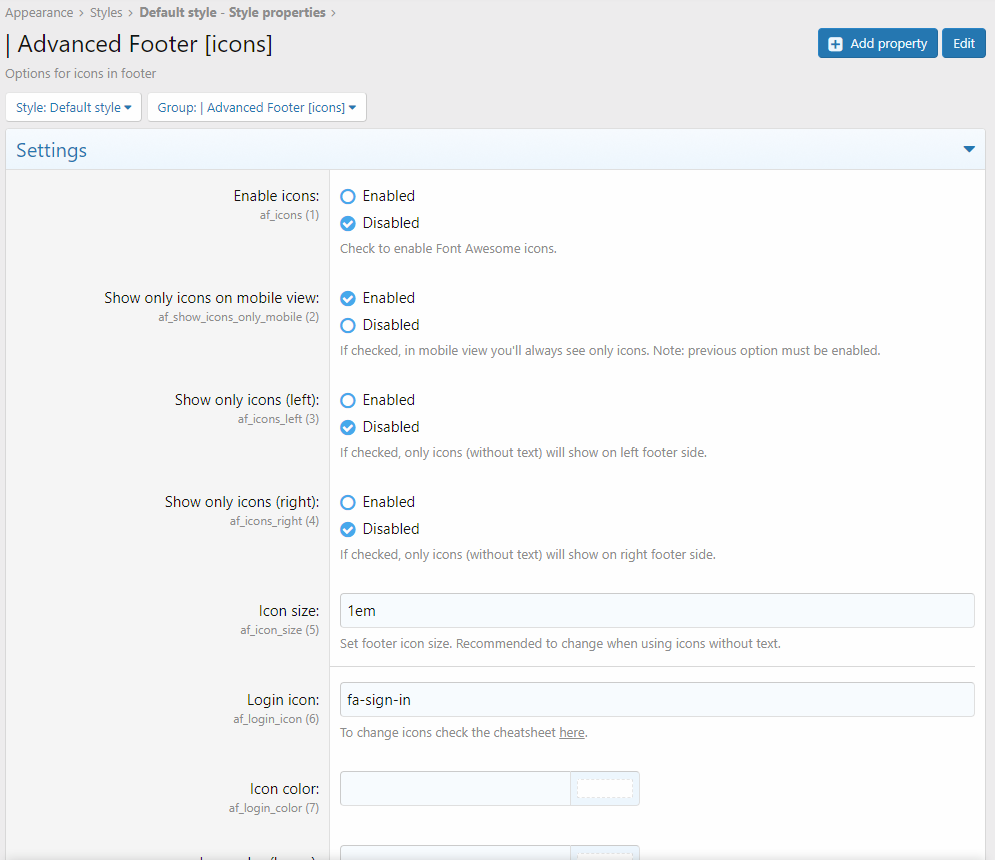Screen dimensions: 995x860
Task: Open the Group: Advanced Footer dropdown
Action: coord(256,107)
